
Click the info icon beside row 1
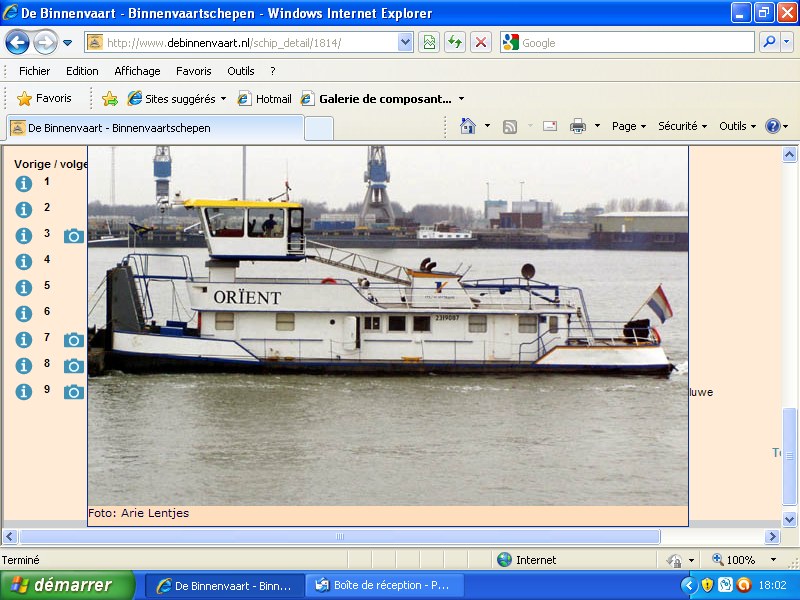[24, 184]
